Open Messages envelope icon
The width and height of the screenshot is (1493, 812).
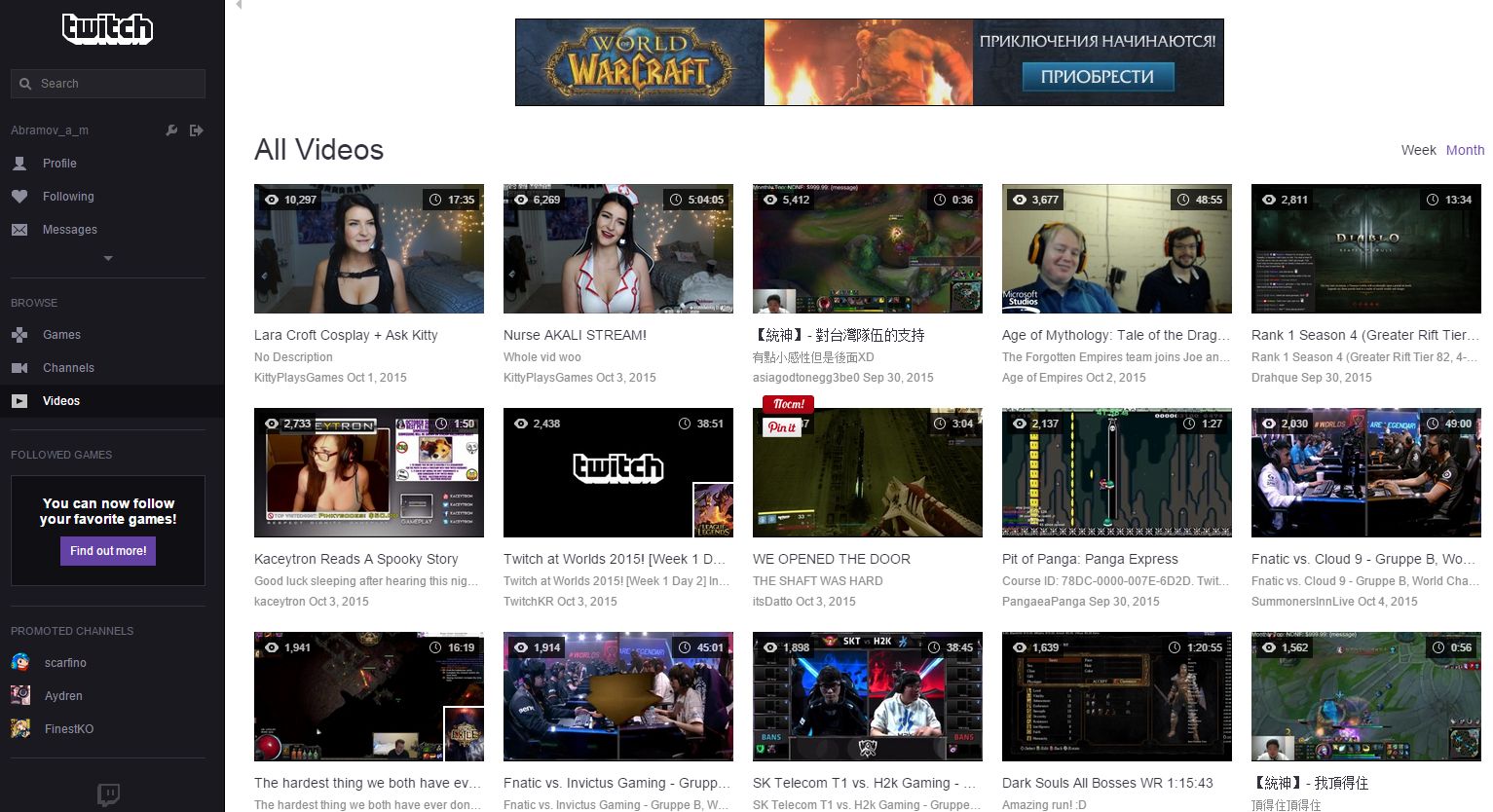(19, 230)
